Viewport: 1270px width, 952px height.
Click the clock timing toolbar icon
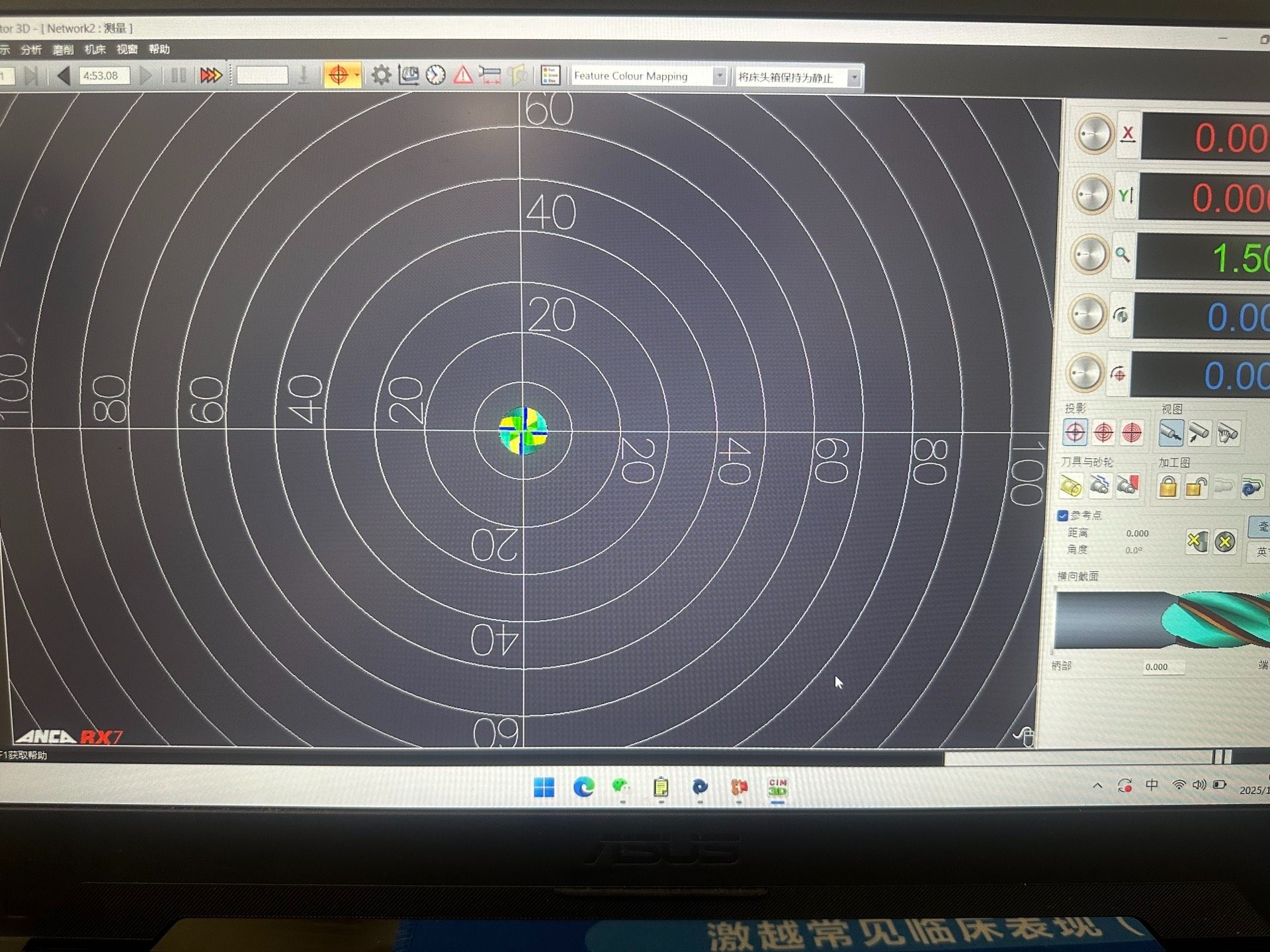435,75
